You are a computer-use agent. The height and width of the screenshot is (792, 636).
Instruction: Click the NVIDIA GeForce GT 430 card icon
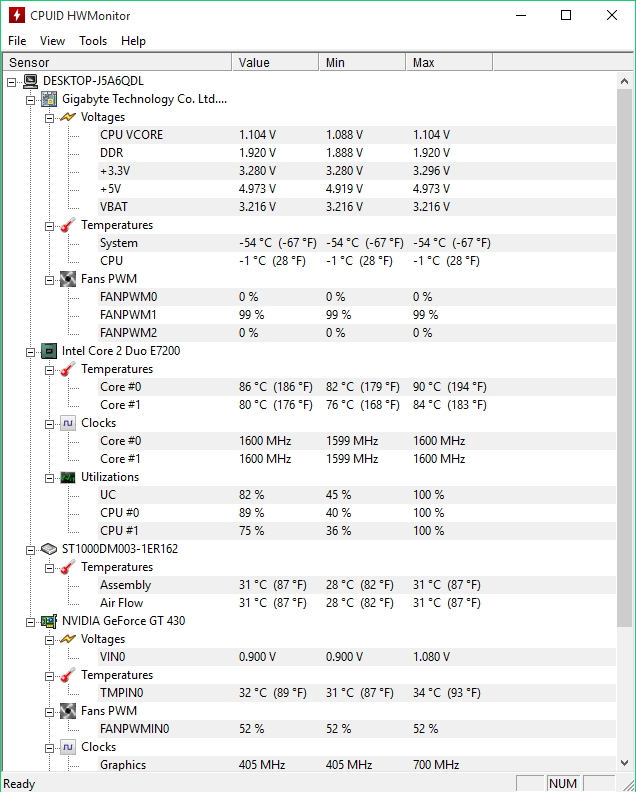[x=49, y=621]
